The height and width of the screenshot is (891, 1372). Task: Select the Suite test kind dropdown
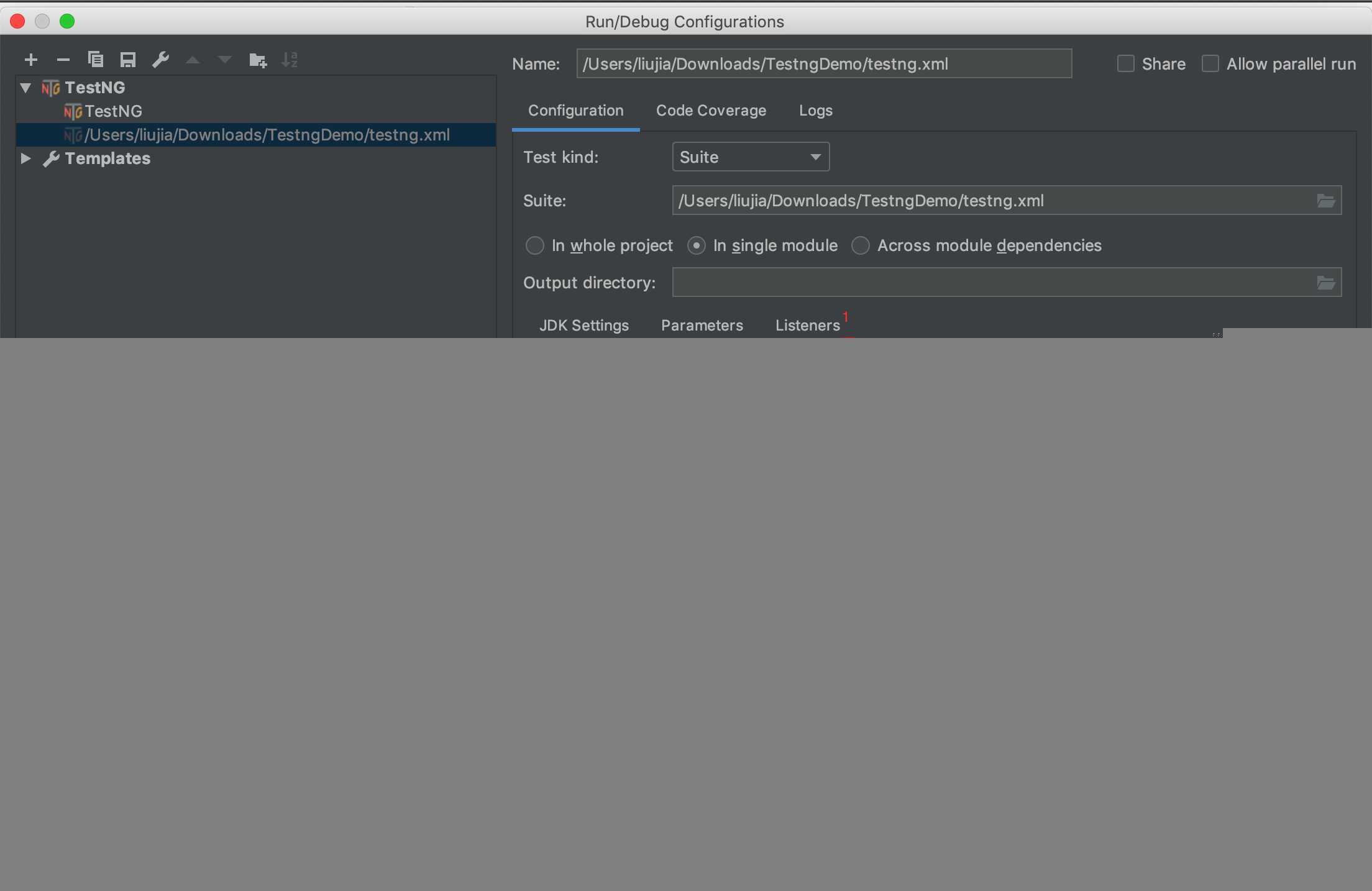click(x=750, y=156)
